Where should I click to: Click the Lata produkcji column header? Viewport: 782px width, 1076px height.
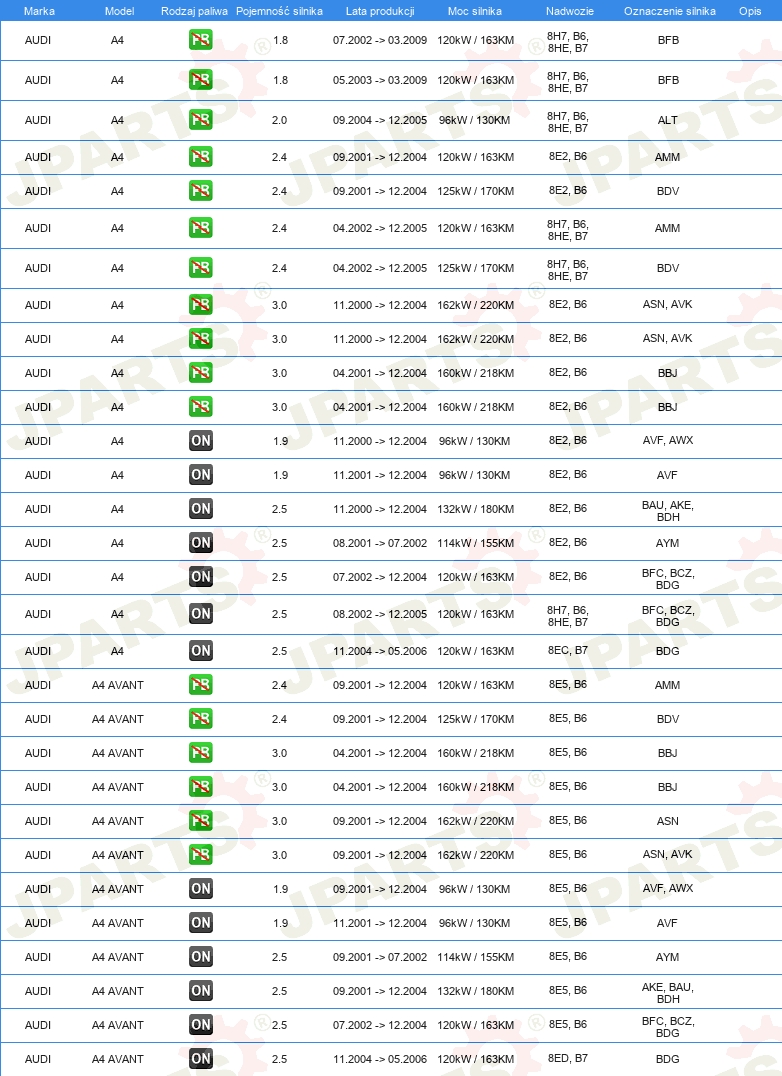point(379,11)
